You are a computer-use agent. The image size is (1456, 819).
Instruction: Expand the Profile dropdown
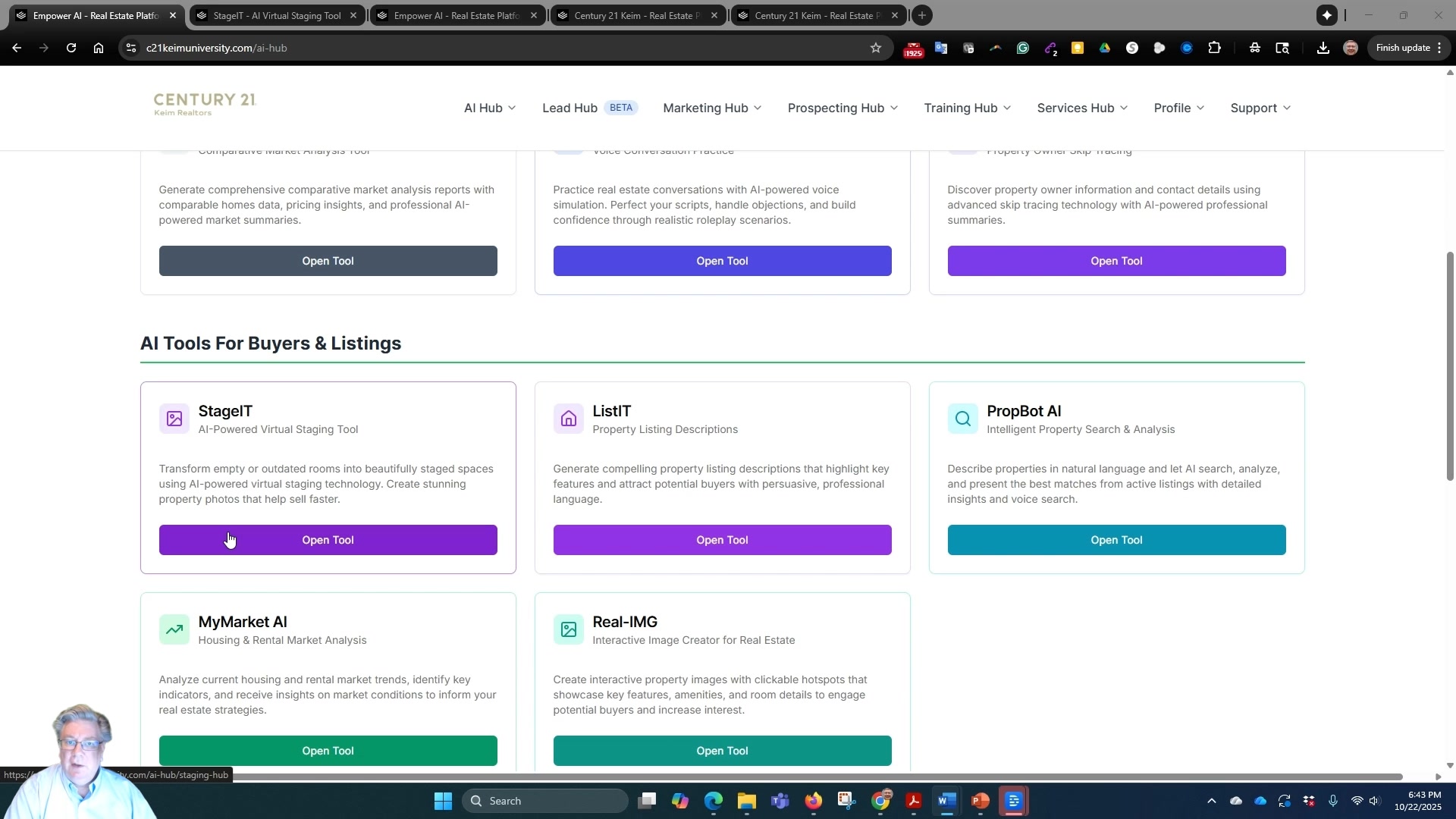point(1179,108)
